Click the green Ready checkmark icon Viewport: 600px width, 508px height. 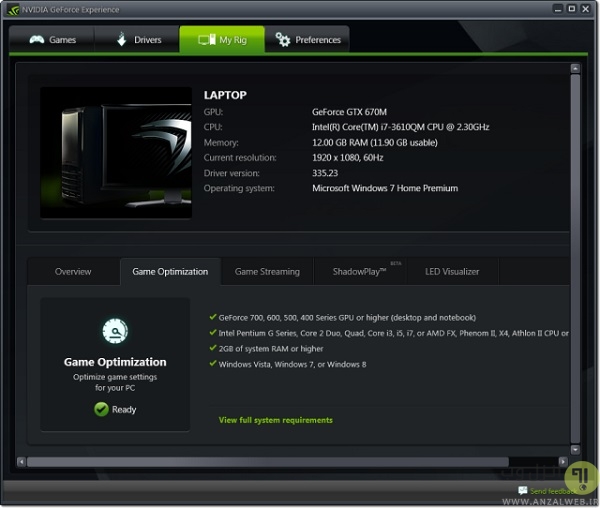point(101,409)
